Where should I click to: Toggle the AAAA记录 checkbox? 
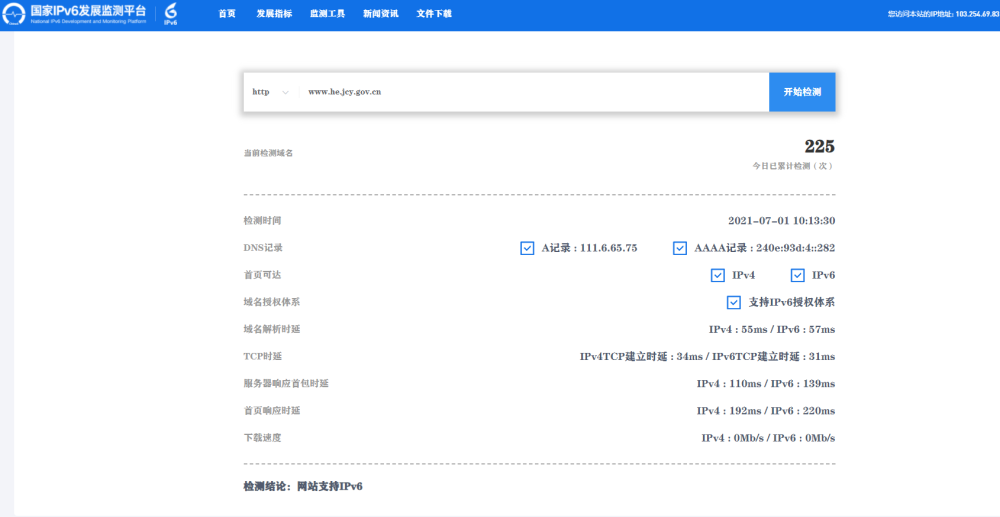coord(680,248)
